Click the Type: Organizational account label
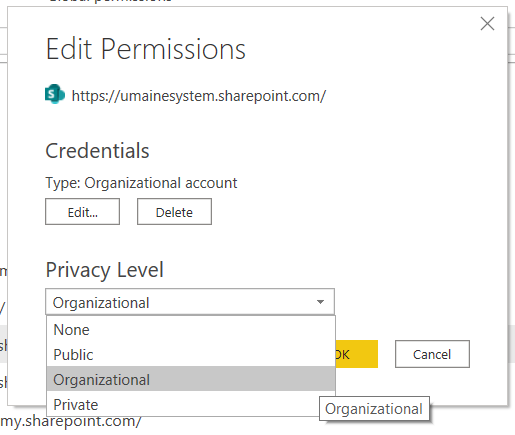The width and height of the screenshot is (515, 435). pyautogui.click(x=141, y=183)
